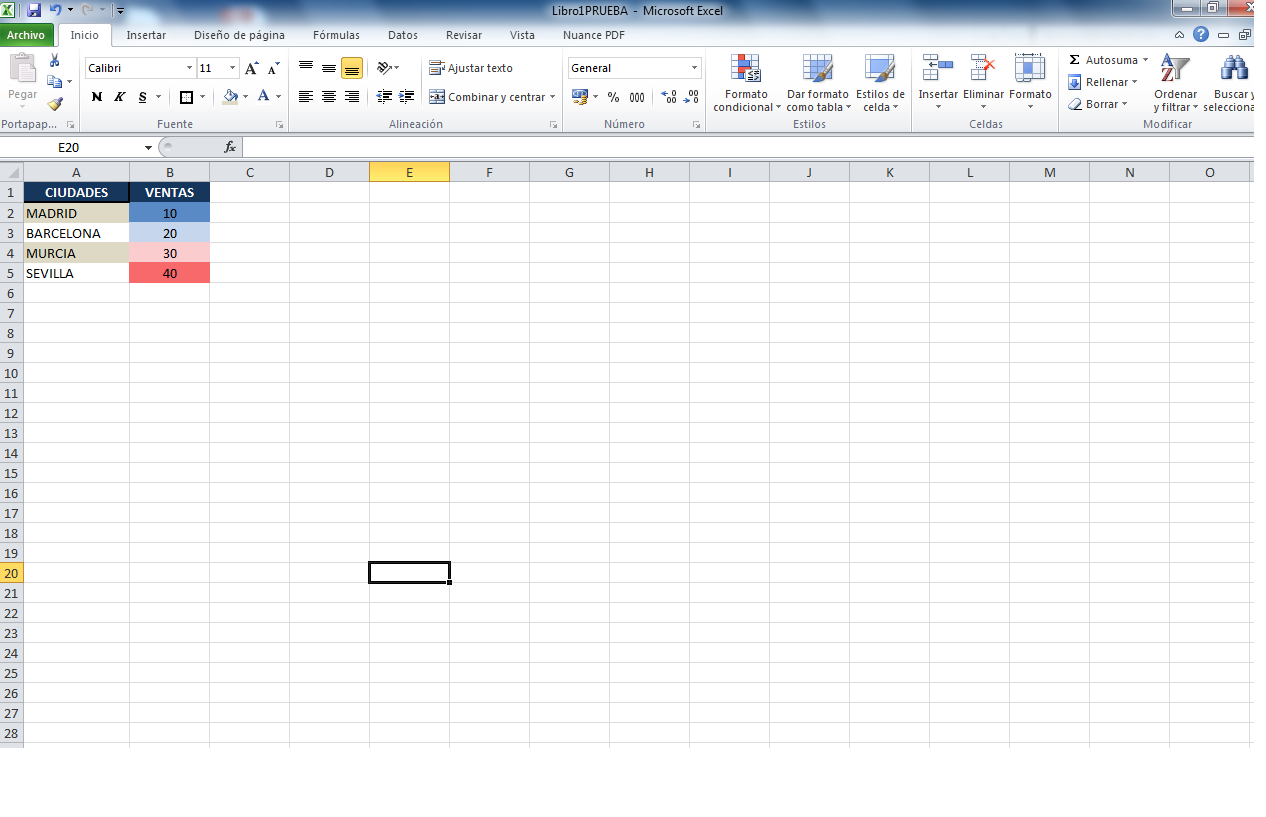The image size is (1266, 817).
Task: Open the General number format dropdown
Action: pos(695,68)
